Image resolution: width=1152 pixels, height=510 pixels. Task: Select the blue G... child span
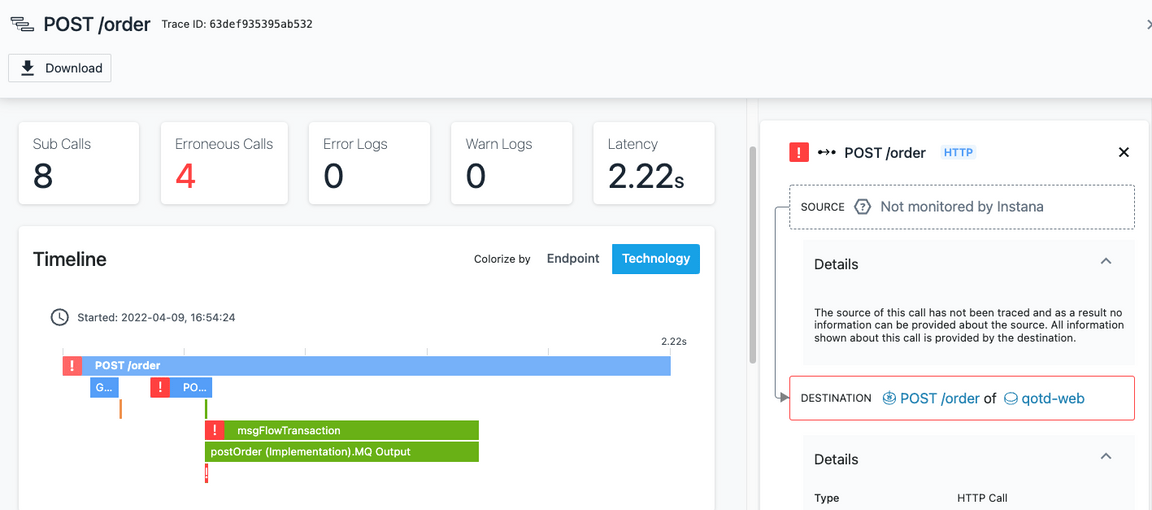coord(104,387)
